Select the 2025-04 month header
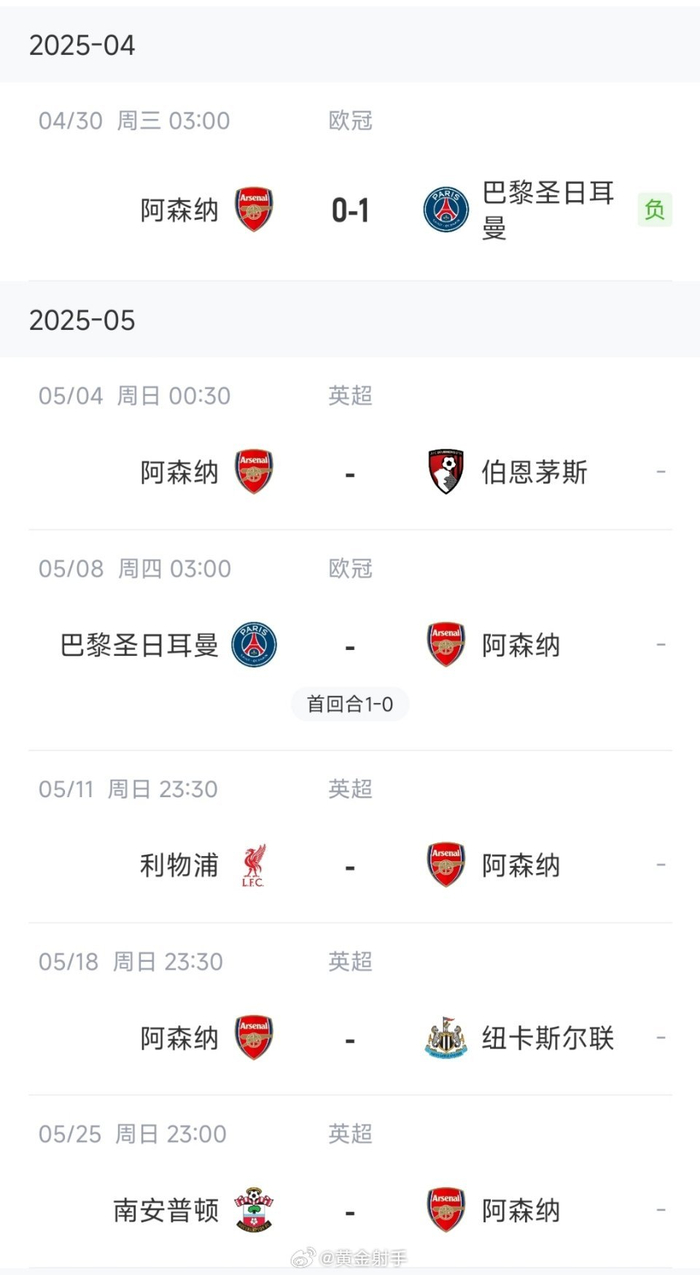Image resolution: width=700 pixels, height=1275 pixels. 82,45
